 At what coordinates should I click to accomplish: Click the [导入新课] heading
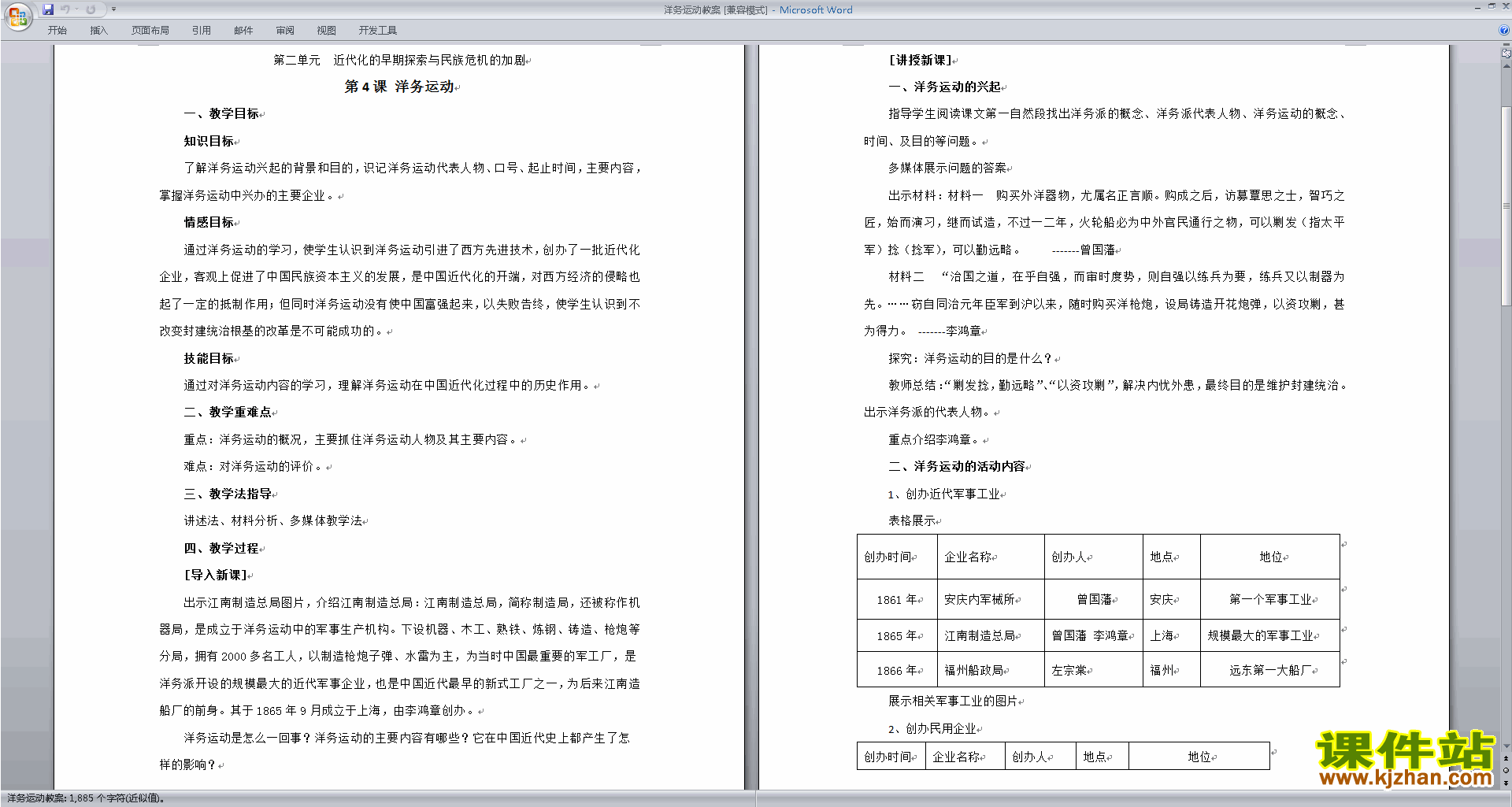[215, 575]
